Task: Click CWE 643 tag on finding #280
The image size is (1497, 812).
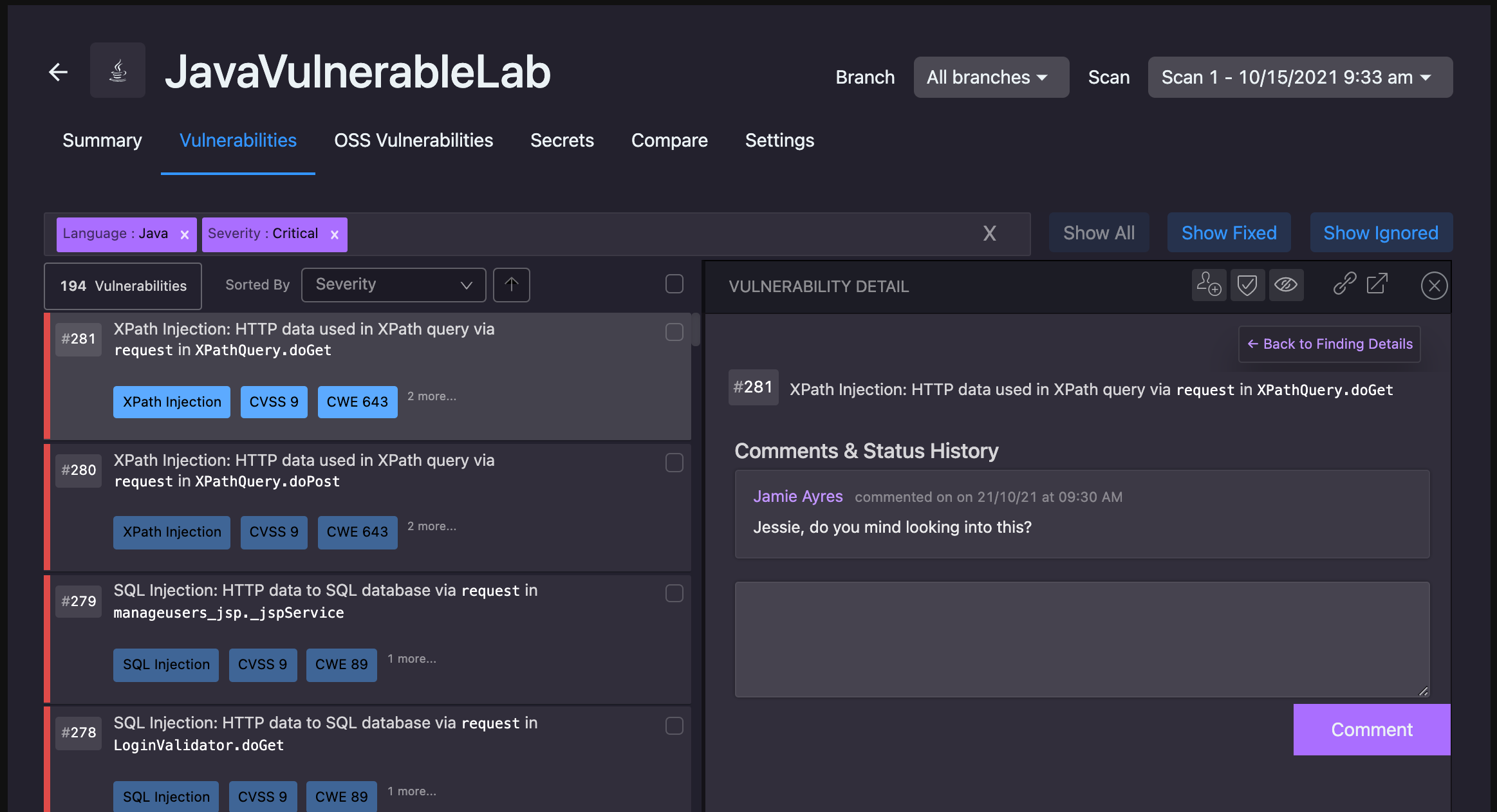Action: pyautogui.click(x=357, y=532)
